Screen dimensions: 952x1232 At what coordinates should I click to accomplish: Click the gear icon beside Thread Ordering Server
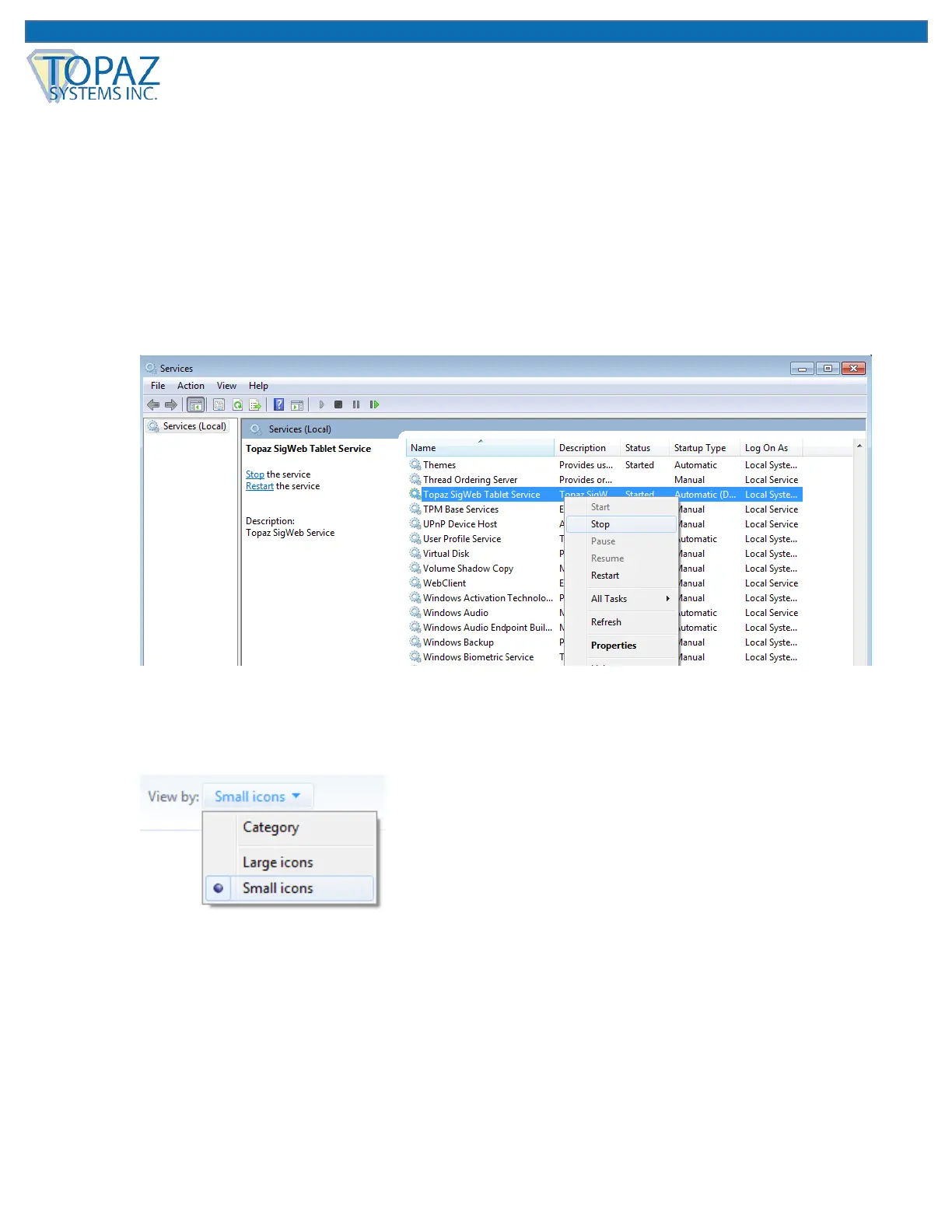pos(415,479)
